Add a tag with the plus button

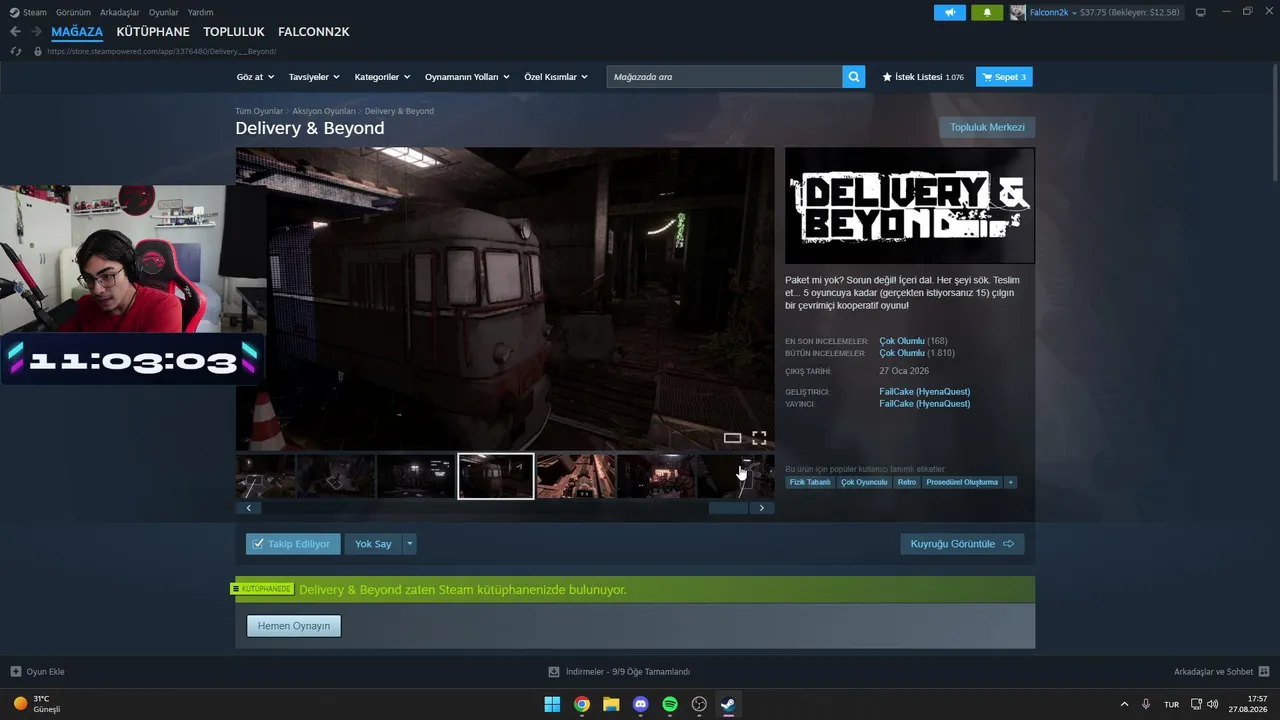1010,482
